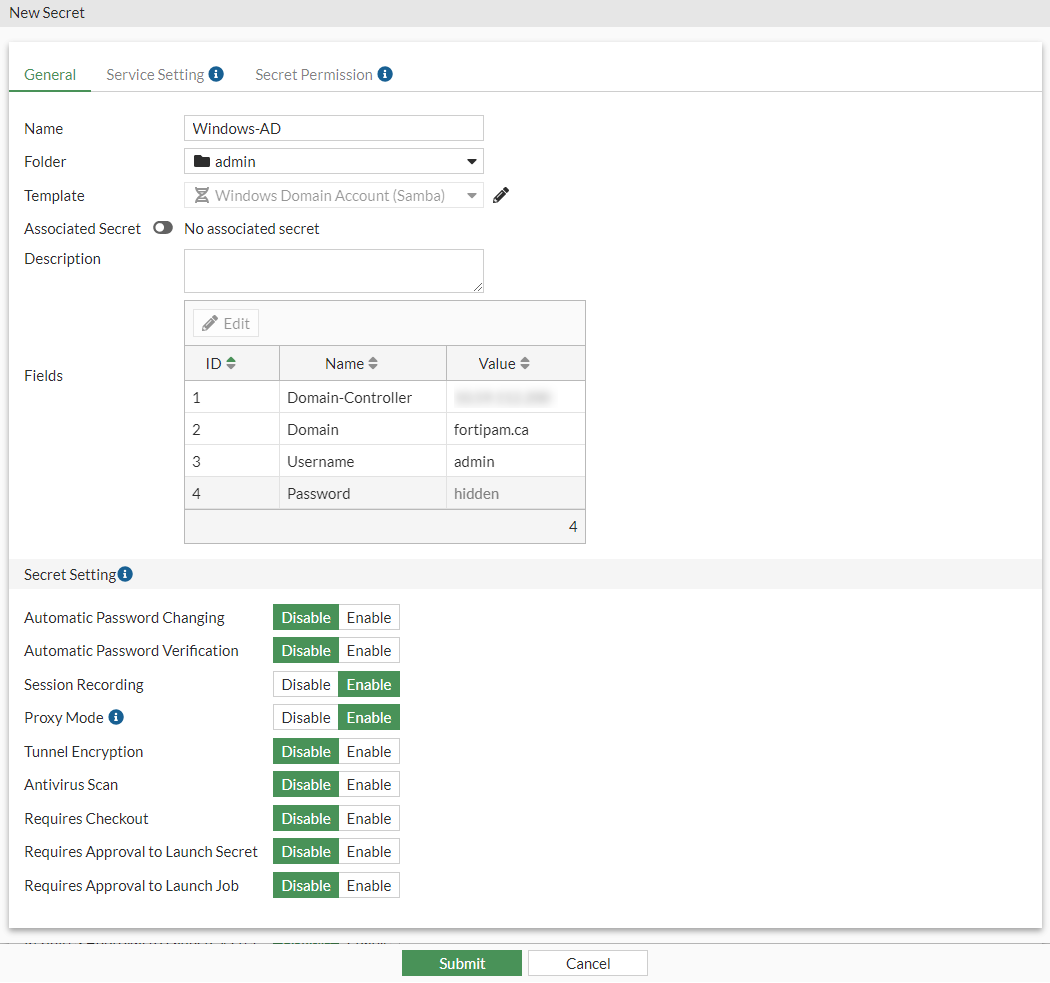Screen dimensions: 1050x983
Task: Switch to the Secret Permission tab
Action: point(315,74)
